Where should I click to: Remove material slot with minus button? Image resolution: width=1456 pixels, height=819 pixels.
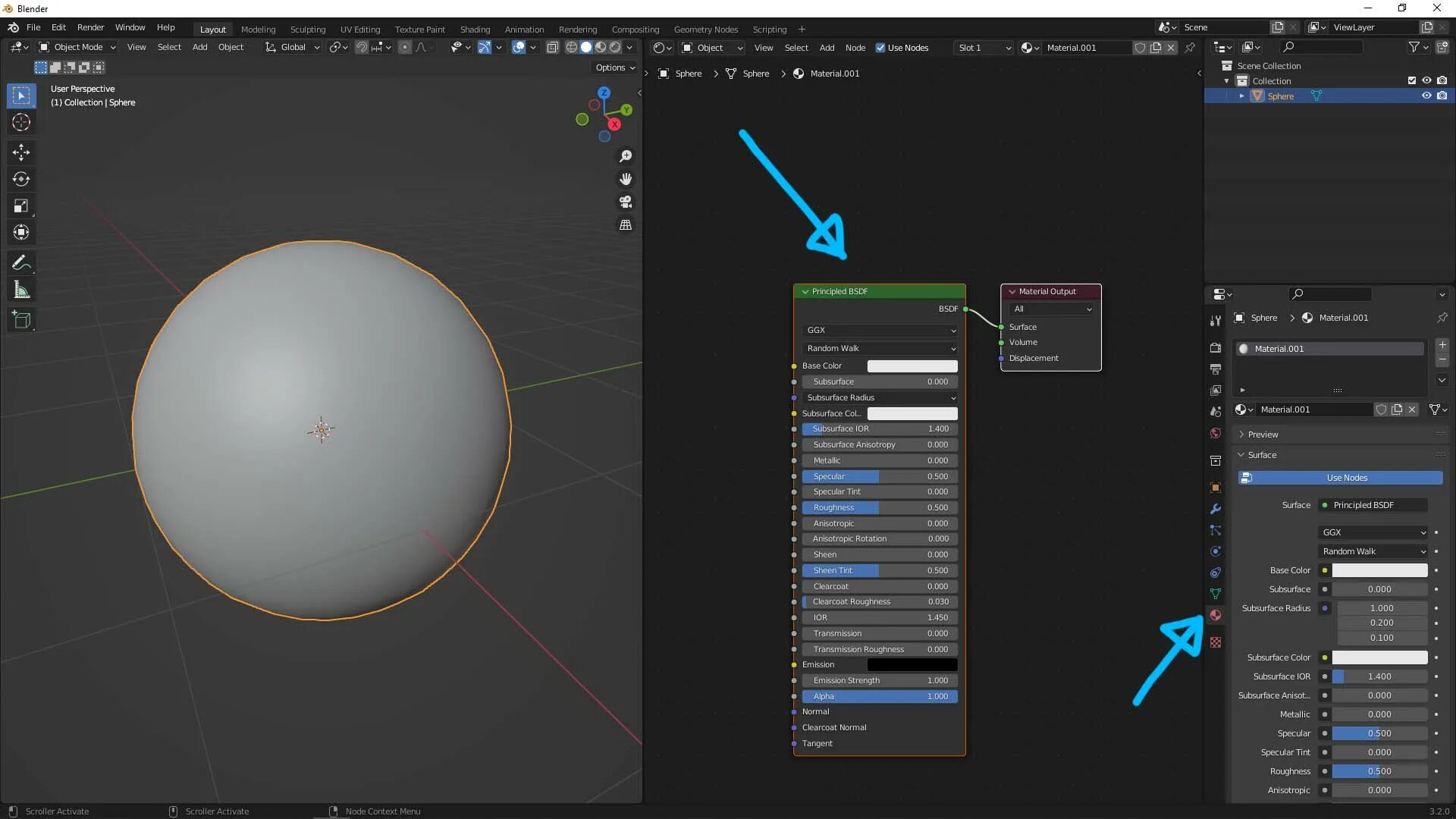click(1442, 359)
